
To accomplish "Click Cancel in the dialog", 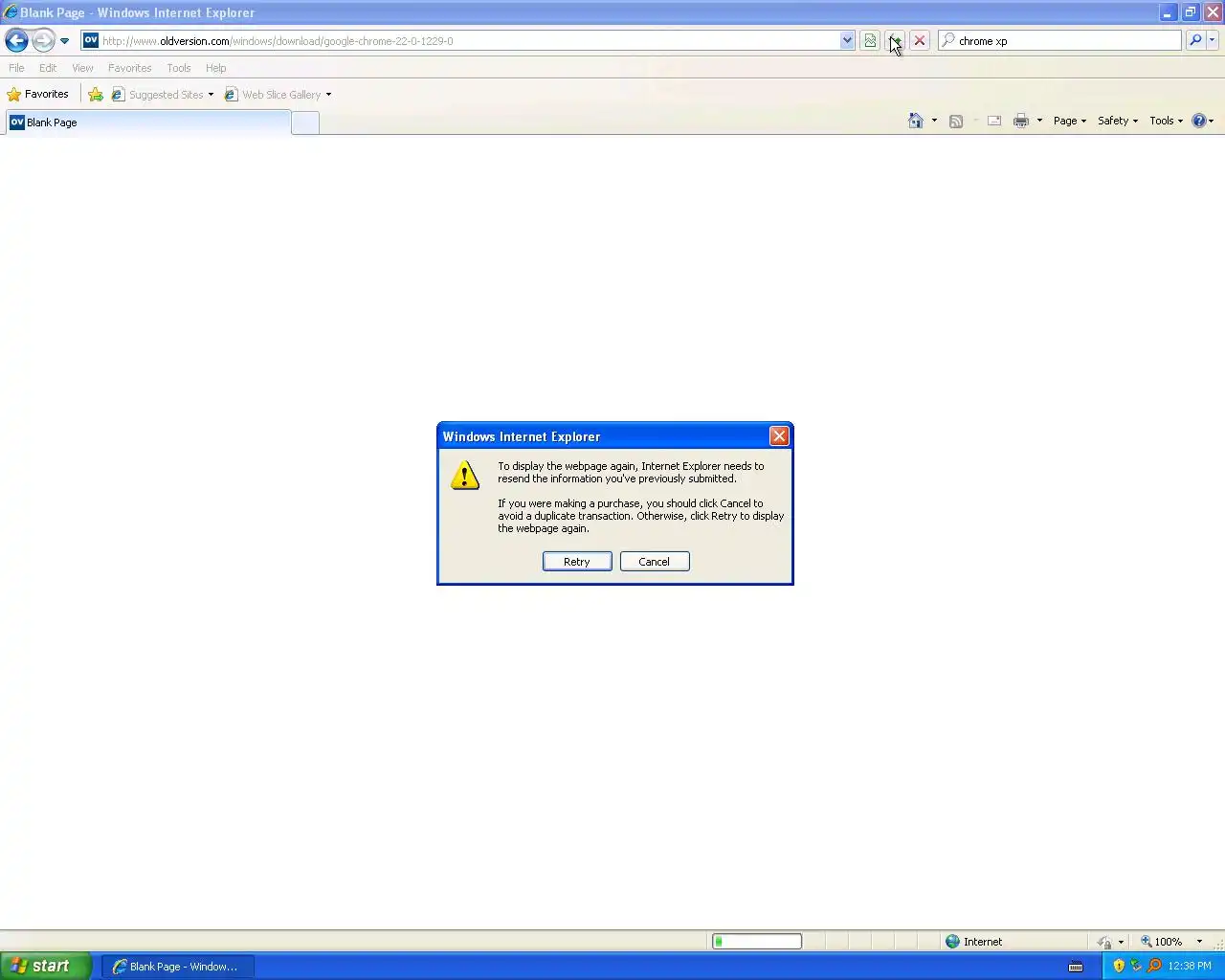I will point(655,562).
